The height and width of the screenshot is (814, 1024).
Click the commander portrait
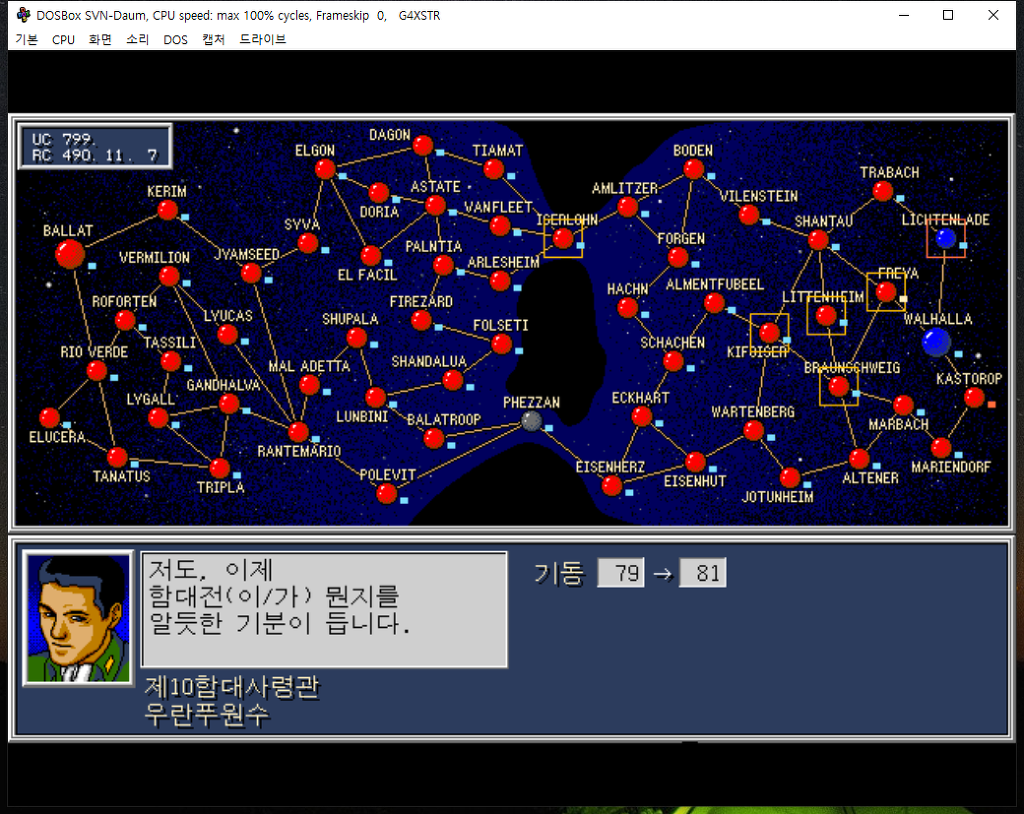pos(78,617)
